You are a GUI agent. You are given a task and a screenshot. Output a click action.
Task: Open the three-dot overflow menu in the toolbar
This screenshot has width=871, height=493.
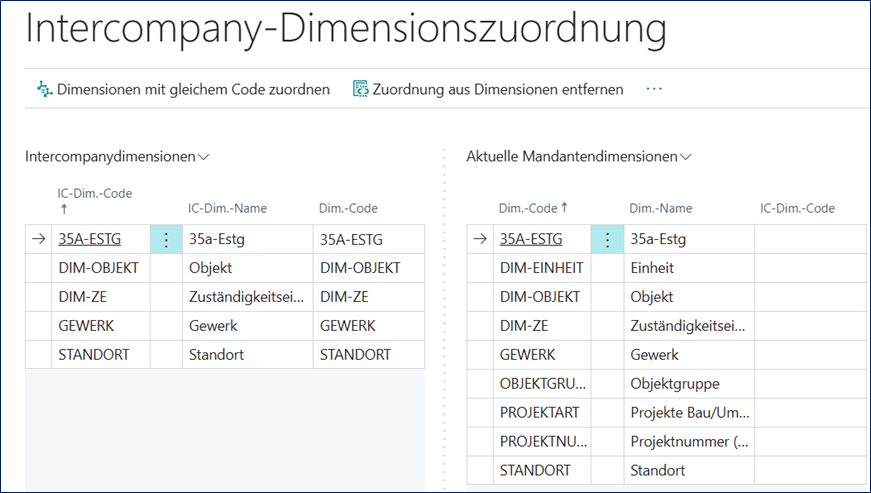point(654,89)
